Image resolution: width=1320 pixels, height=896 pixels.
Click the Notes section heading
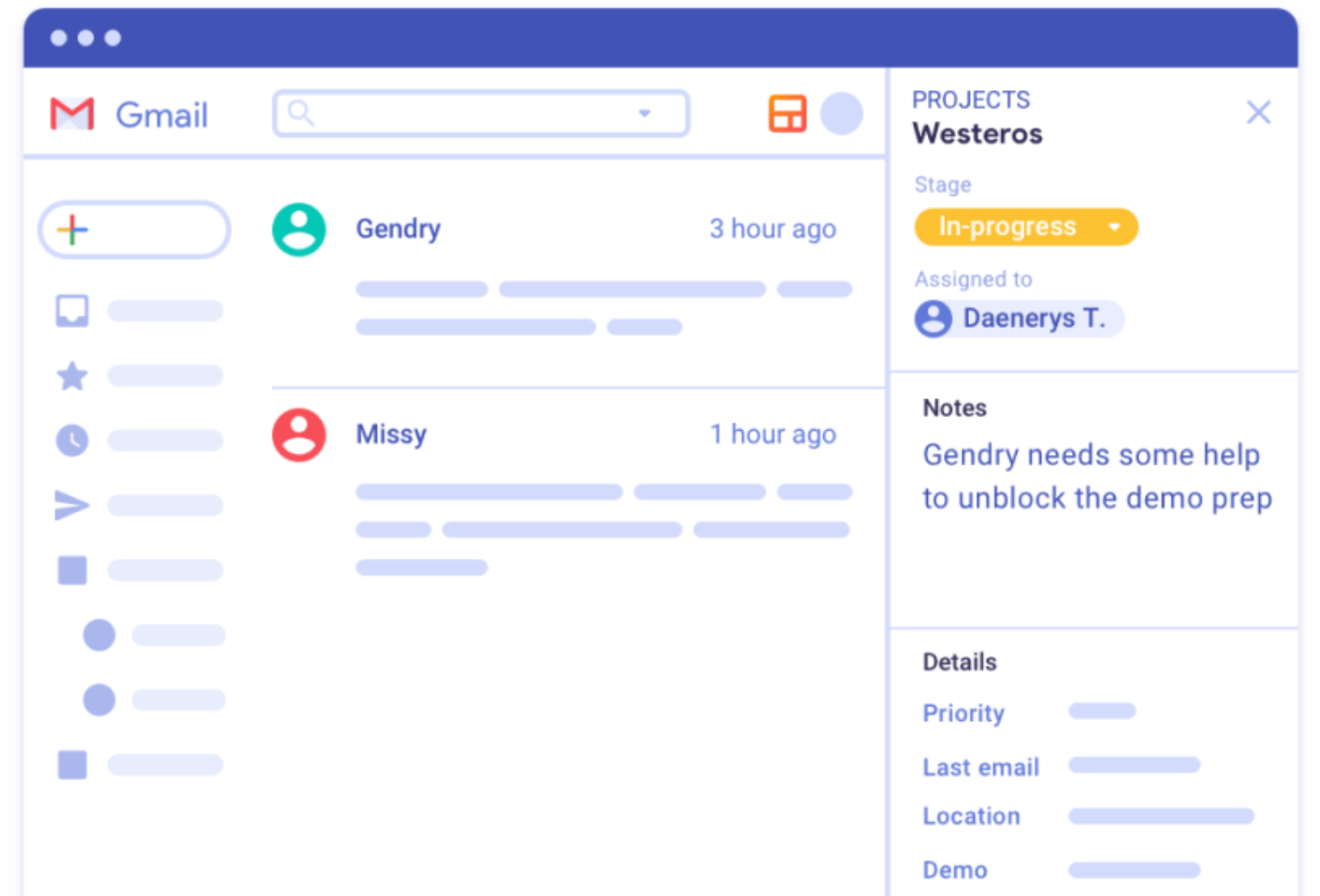pyautogui.click(x=954, y=408)
